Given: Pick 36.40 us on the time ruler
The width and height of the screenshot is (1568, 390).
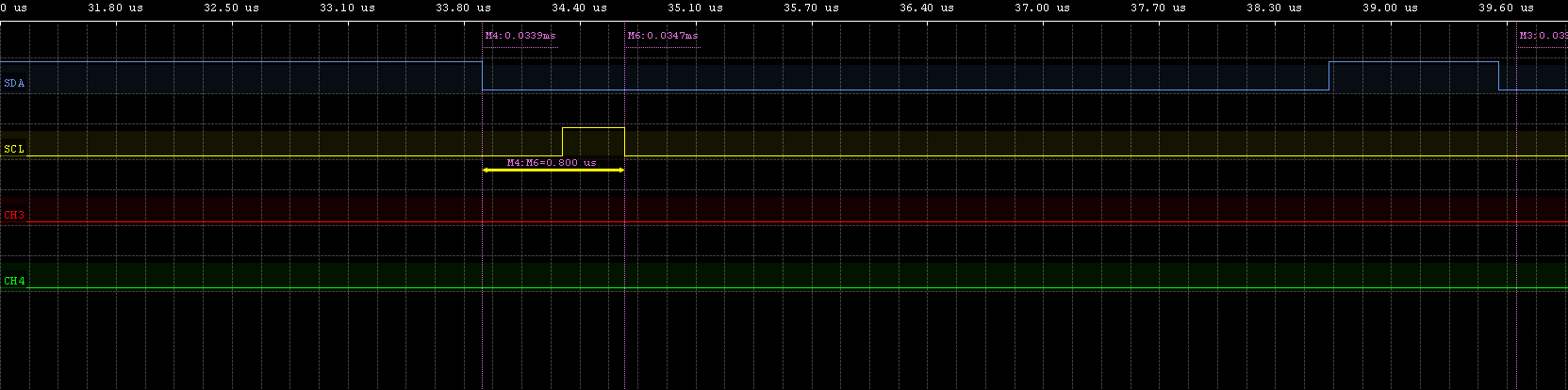Looking at the screenshot, I should (927, 8).
